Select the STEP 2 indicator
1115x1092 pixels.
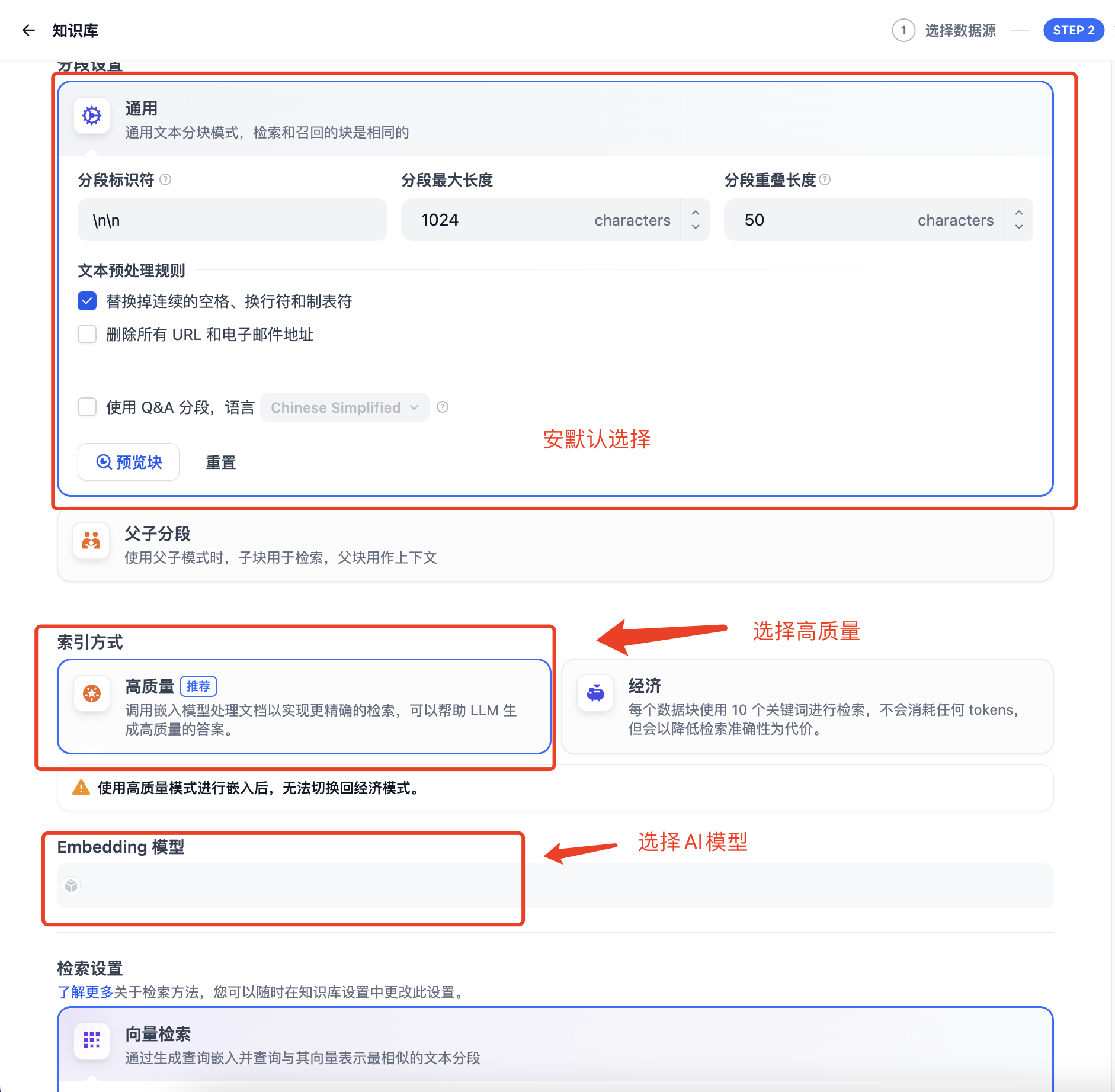[x=1073, y=30]
